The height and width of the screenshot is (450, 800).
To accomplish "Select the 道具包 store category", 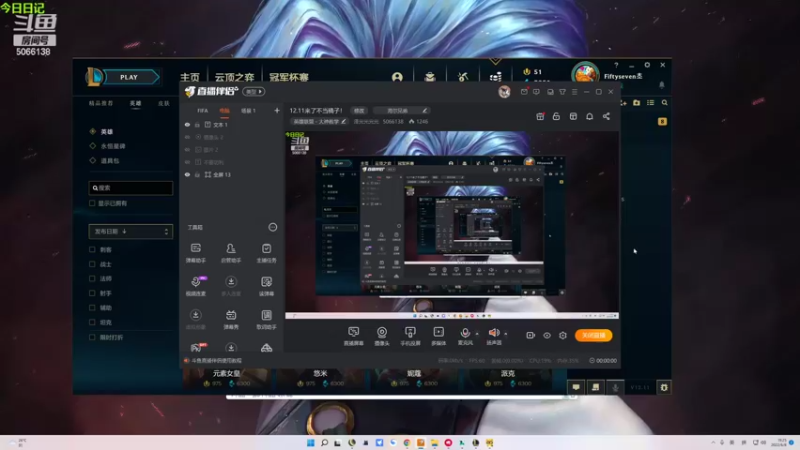I will tap(110, 161).
